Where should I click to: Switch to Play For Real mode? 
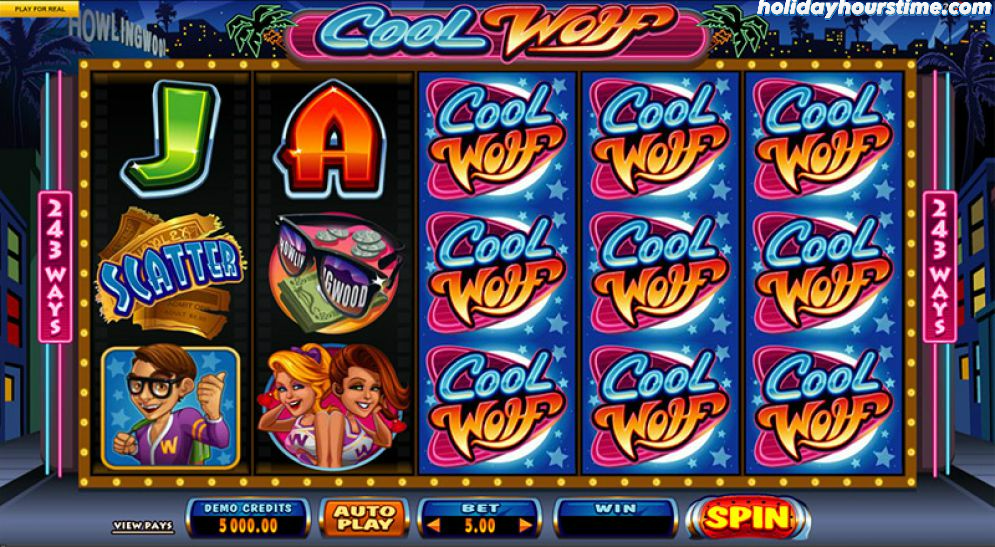pyautogui.click(x=39, y=8)
